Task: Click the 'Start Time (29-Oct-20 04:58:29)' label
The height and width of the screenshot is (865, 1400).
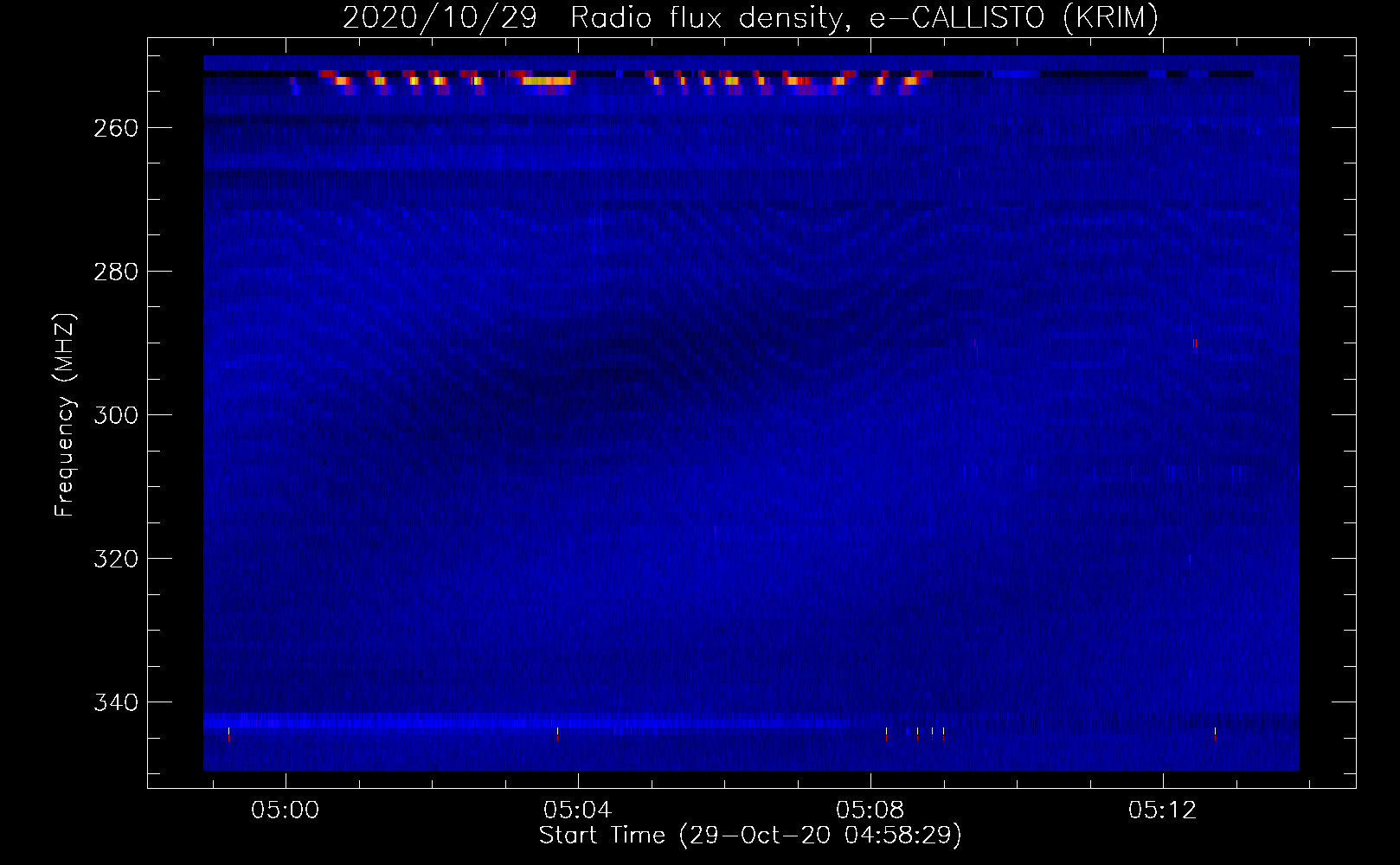Action: click(x=750, y=836)
